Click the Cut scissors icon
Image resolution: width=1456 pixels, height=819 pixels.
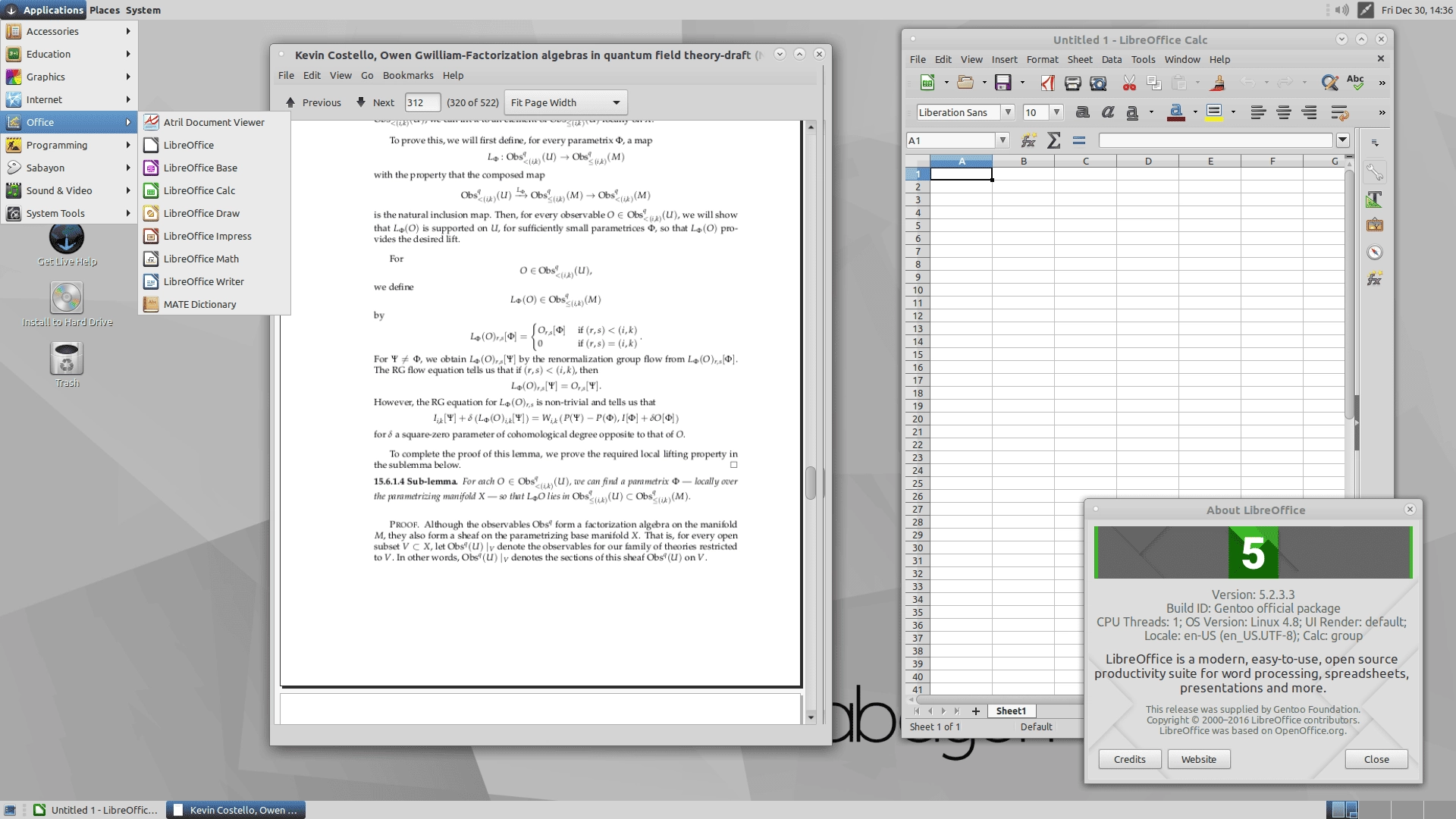tap(1129, 83)
